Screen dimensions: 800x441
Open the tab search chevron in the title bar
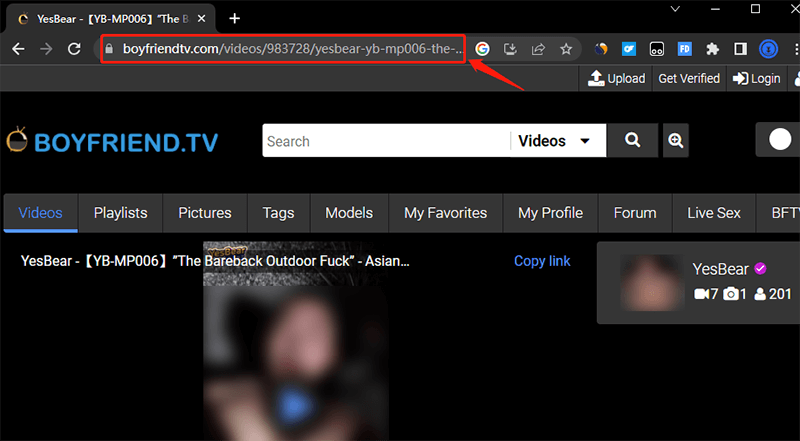[675, 9]
